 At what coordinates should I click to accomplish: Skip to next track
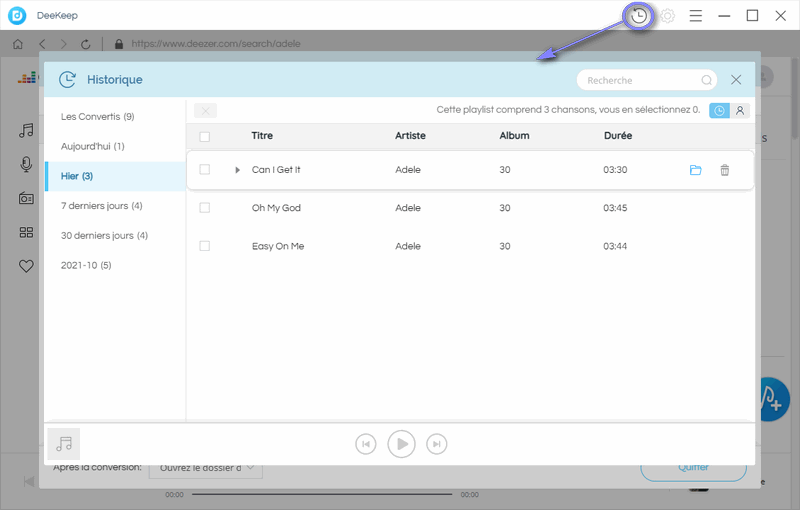(x=437, y=444)
